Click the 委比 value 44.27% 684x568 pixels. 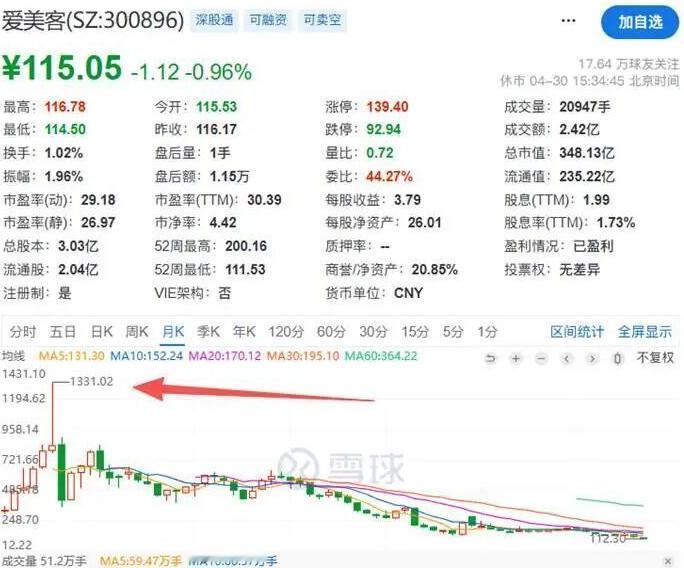click(x=389, y=176)
